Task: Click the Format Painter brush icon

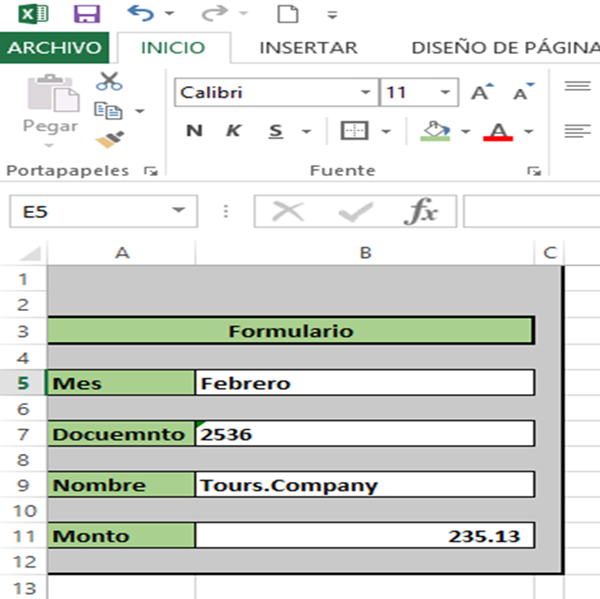Action: (x=109, y=139)
